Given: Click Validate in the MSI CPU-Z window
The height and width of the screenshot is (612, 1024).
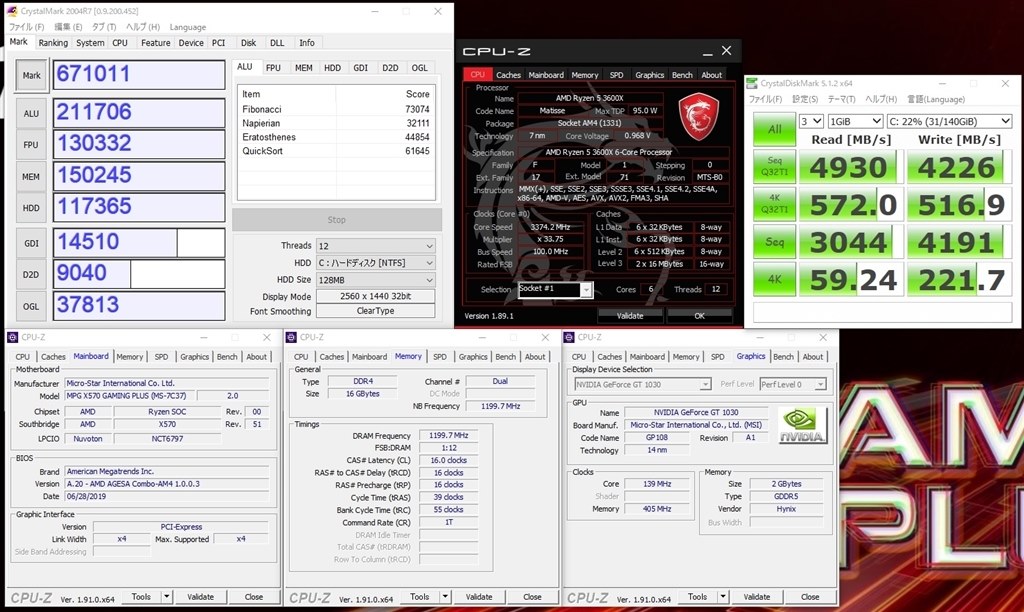Looking at the screenshot, I should click(630, 315).
